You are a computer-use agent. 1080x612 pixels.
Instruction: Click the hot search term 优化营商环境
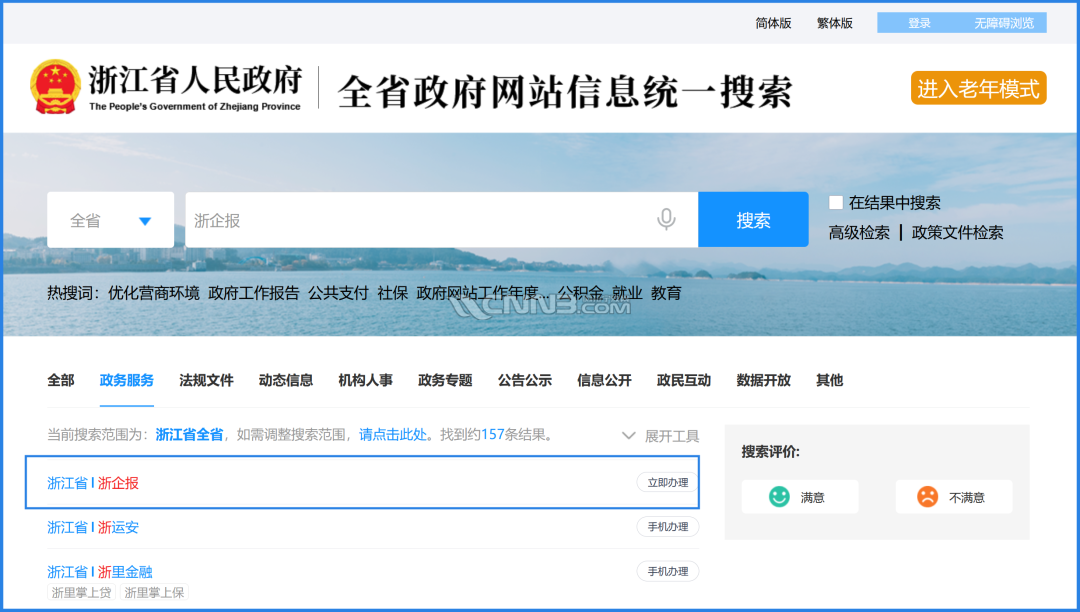pos(154,293)
